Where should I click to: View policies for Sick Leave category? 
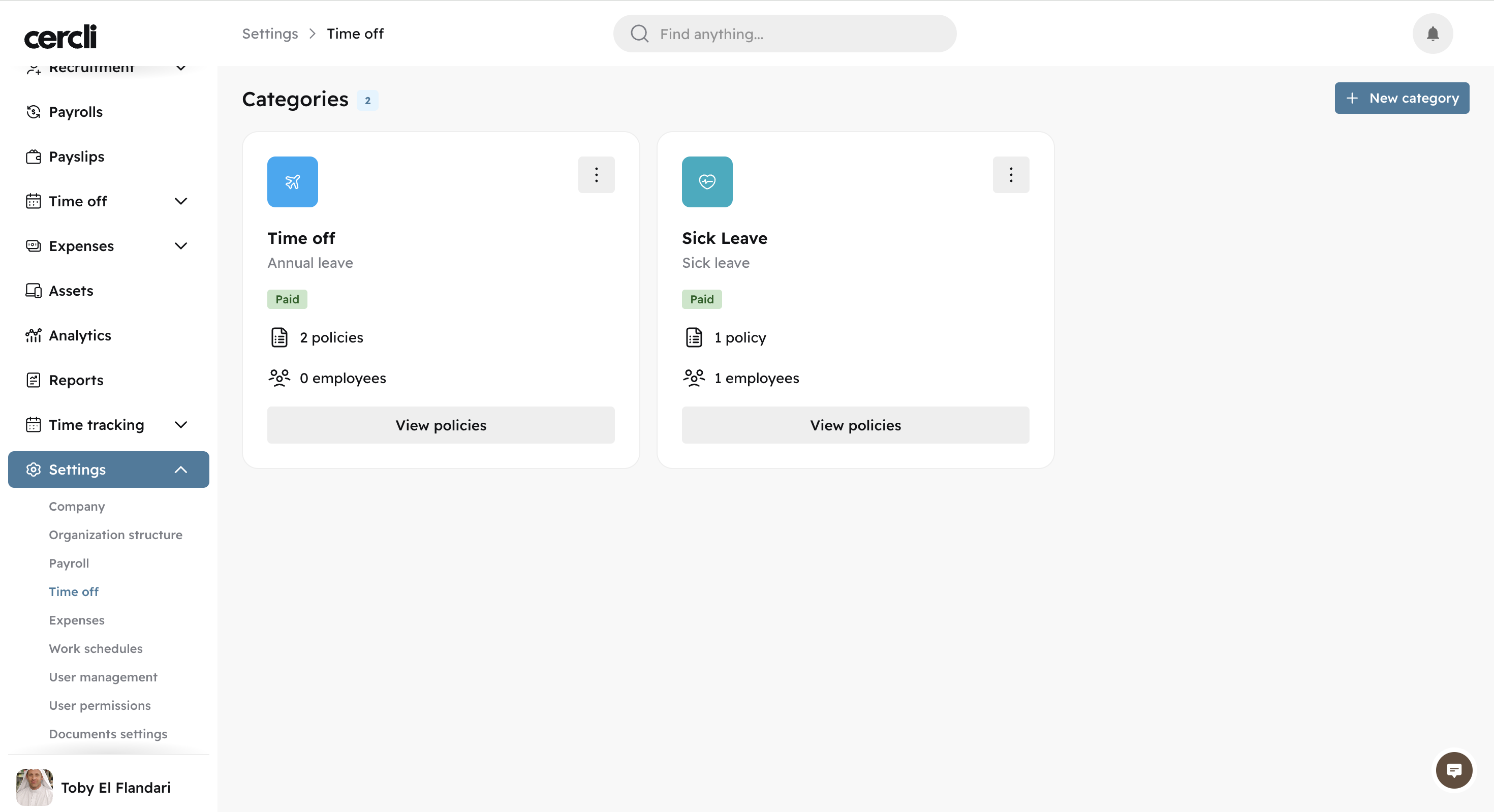pyautogui.click(x=855, y=425)
